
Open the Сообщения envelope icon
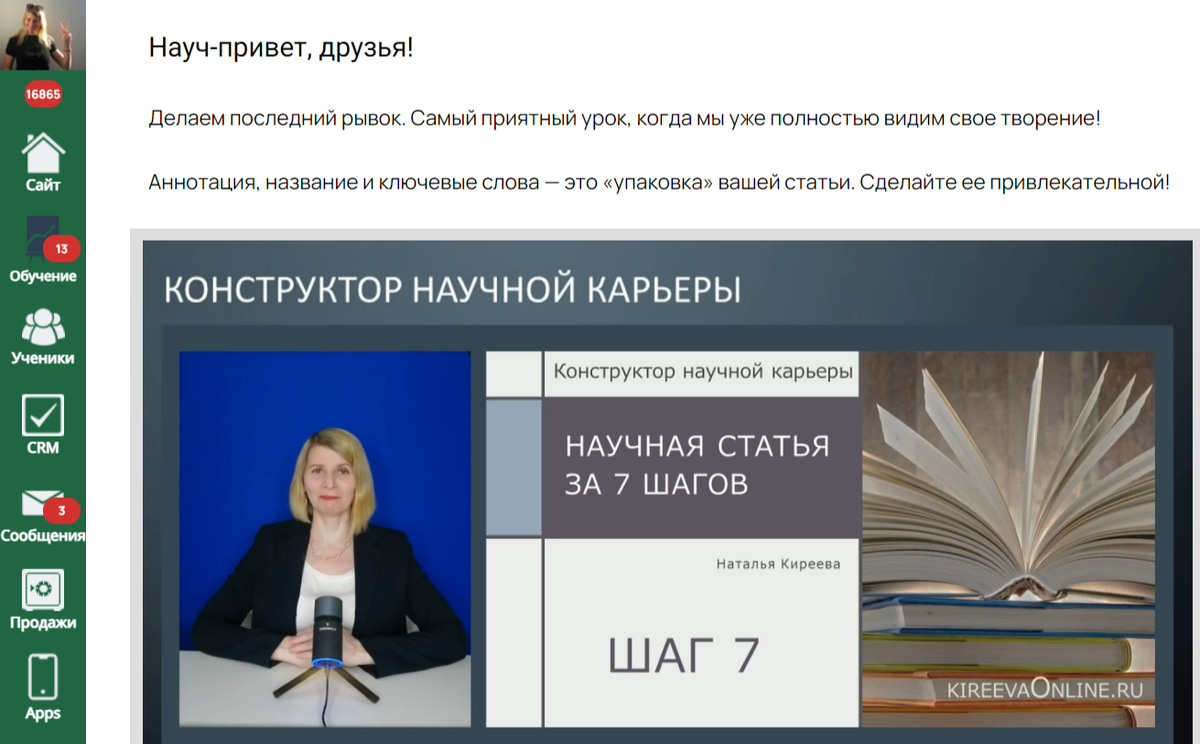pyautogui.click(x=43, y=505)
